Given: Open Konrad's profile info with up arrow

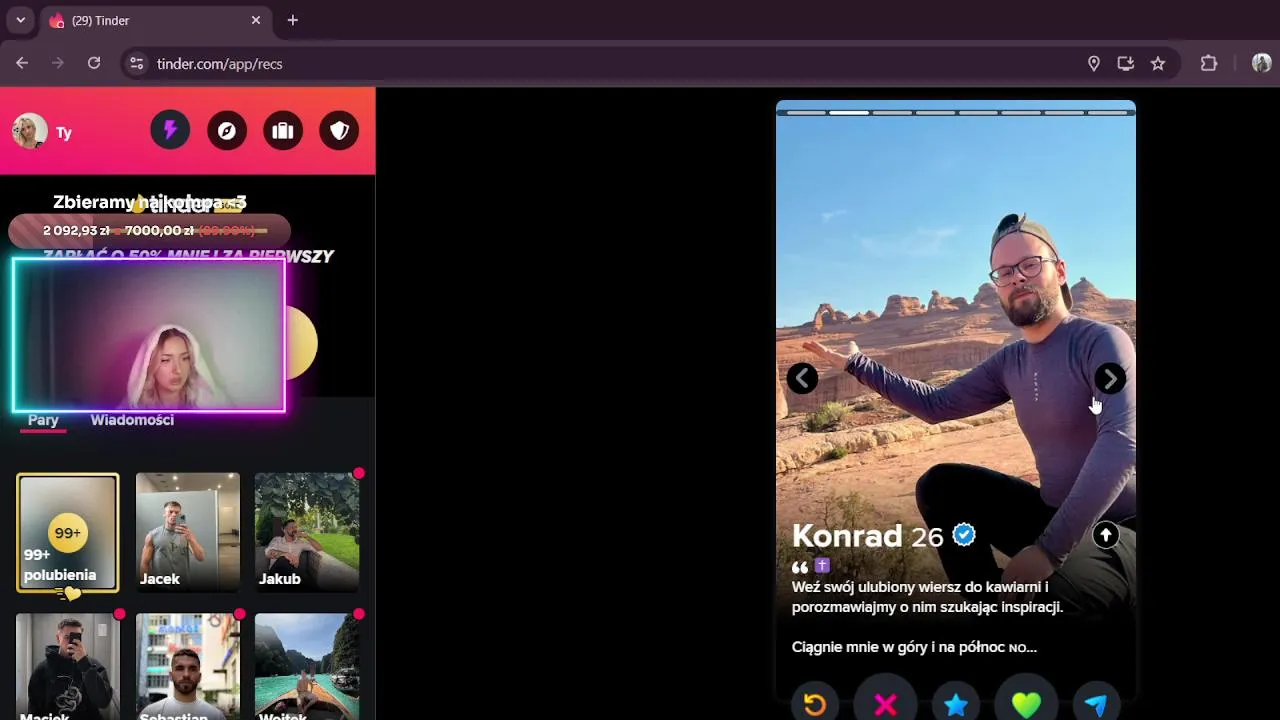Looking at the screenshot, I should [1105, 535].
